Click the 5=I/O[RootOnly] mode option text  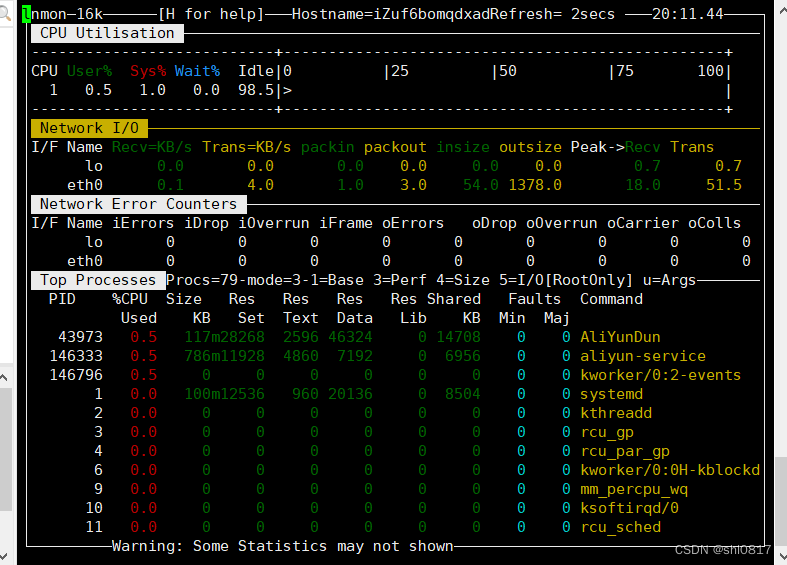pos(566,280)
